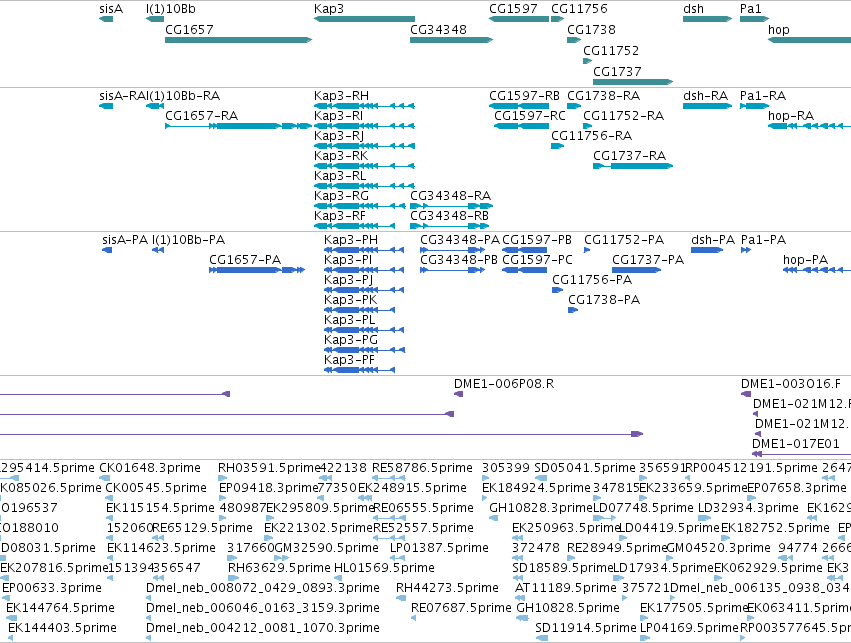Click the Pa1-RA transcript label

tap(763, 96)
